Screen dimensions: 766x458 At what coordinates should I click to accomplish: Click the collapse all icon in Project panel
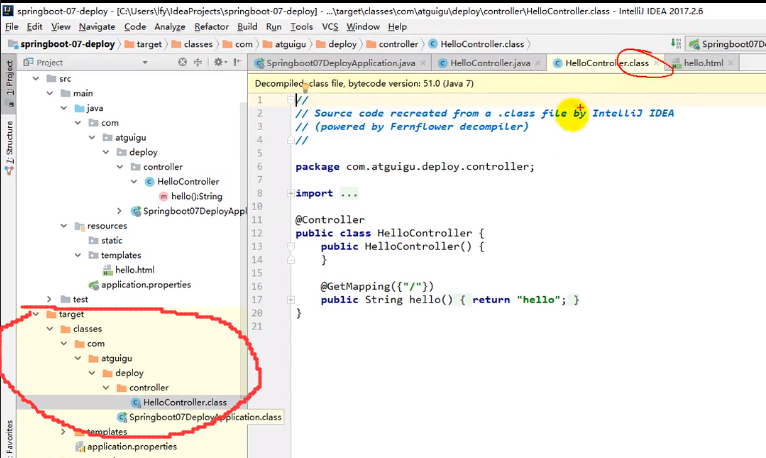pyautogui.click(x=198, y=62)
